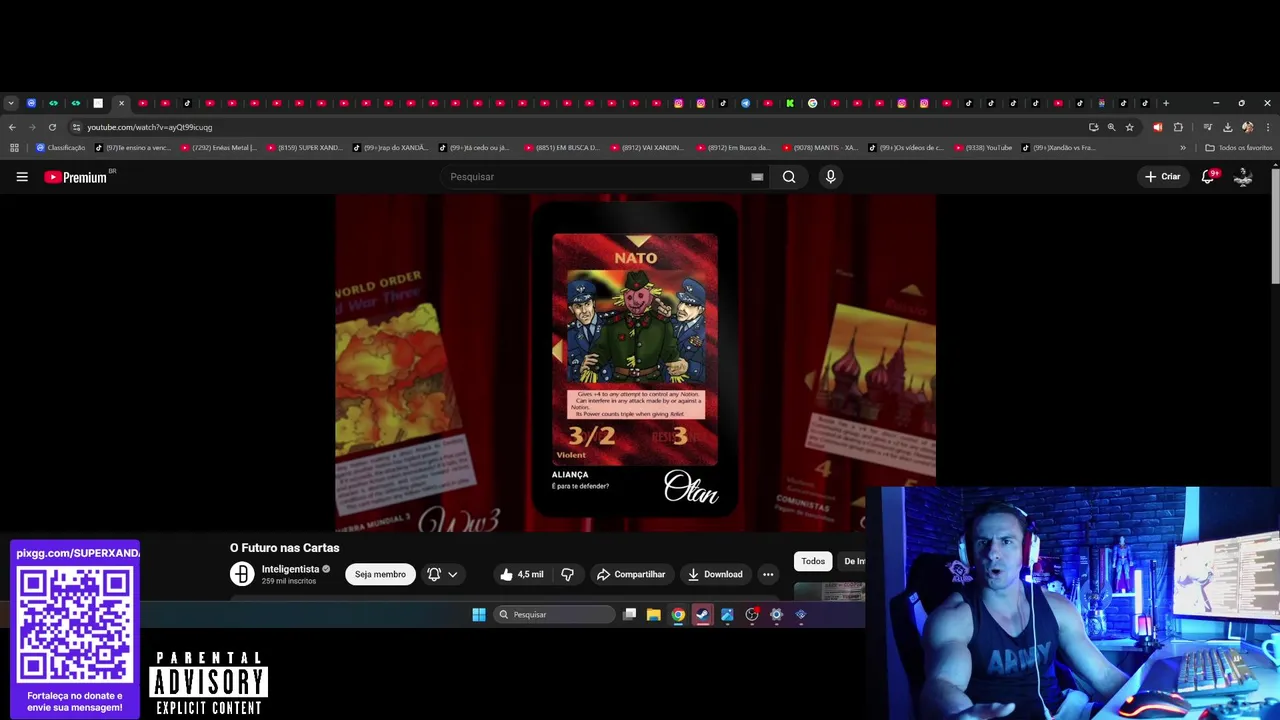Click the browser forward arrow

tap(32, 127)
